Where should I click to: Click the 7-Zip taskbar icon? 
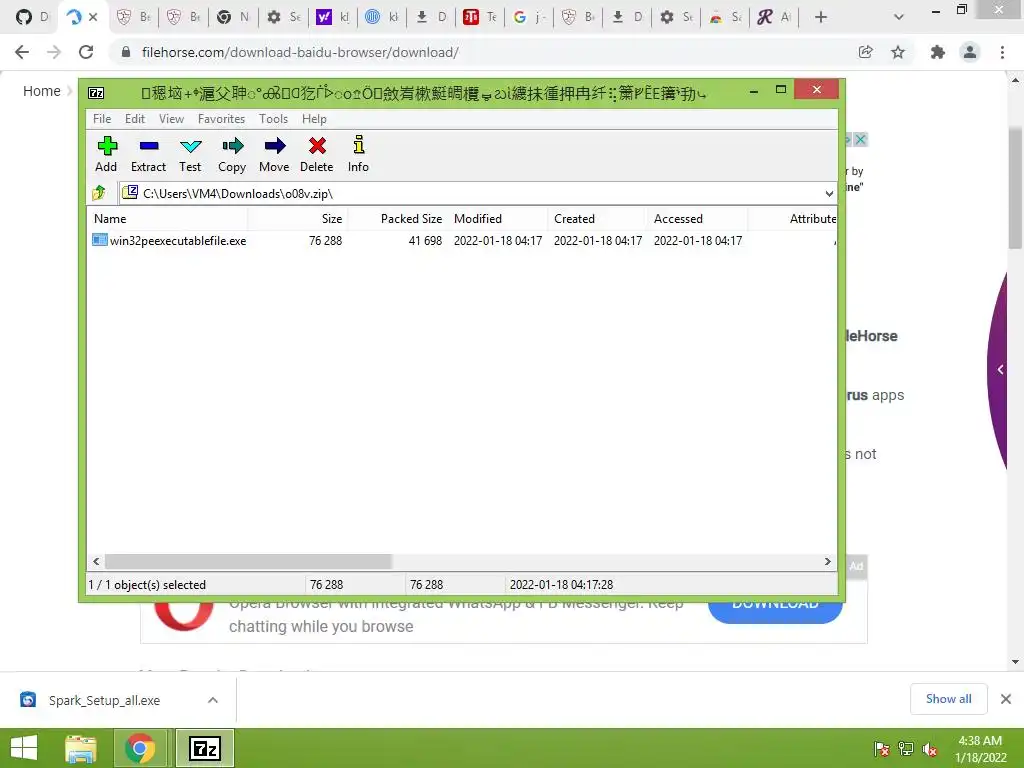(205, 748)
